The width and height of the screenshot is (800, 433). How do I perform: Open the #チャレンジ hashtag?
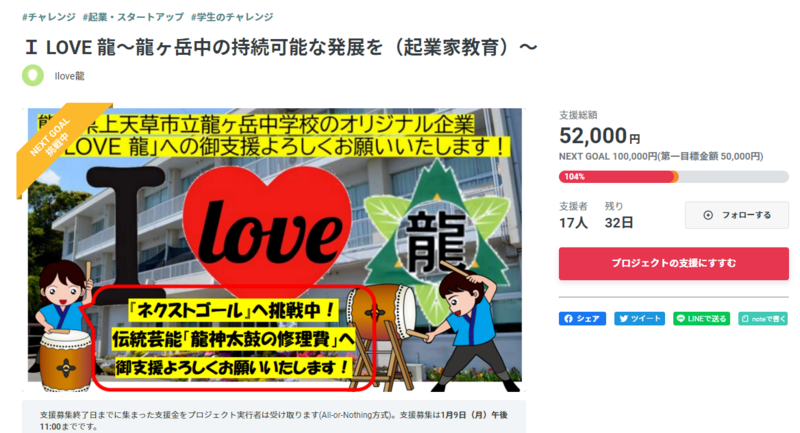(x=49, y=17)
